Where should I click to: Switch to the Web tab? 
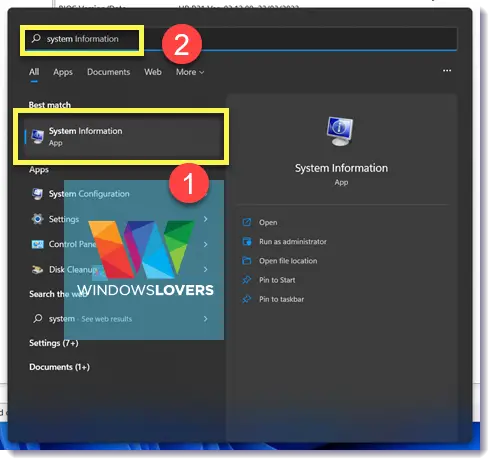coord(153,72)
